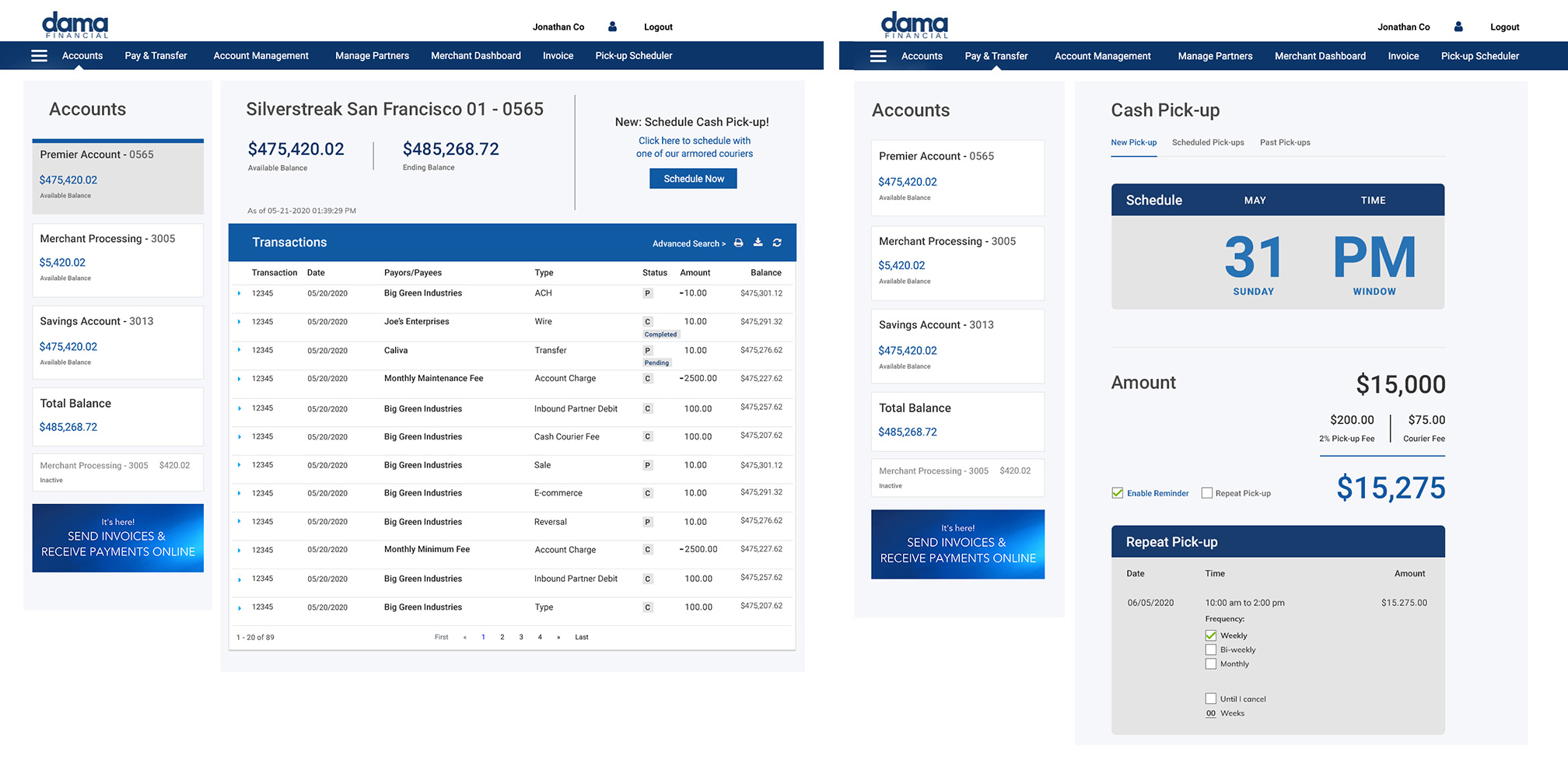Print the transactions list
This screenshot has width=1568, height=777.
738,243
